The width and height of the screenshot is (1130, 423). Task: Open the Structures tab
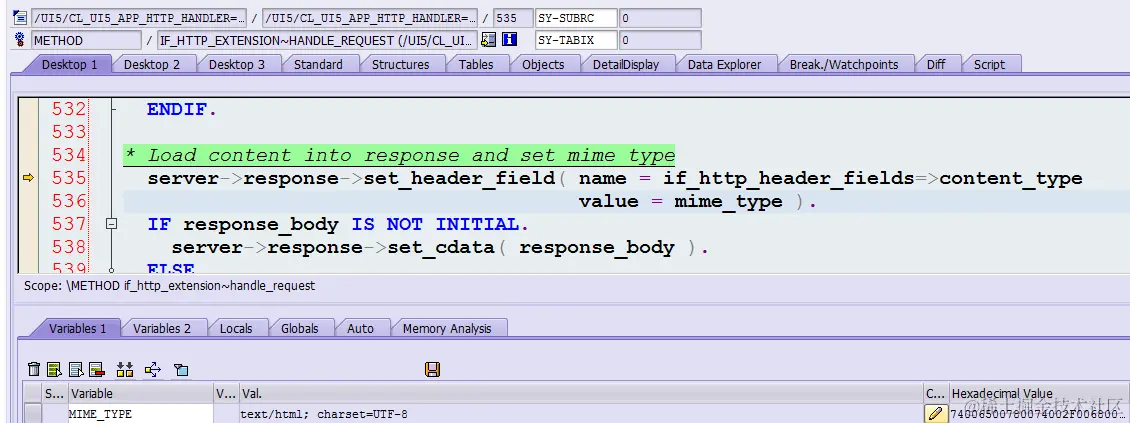(401, 64)
